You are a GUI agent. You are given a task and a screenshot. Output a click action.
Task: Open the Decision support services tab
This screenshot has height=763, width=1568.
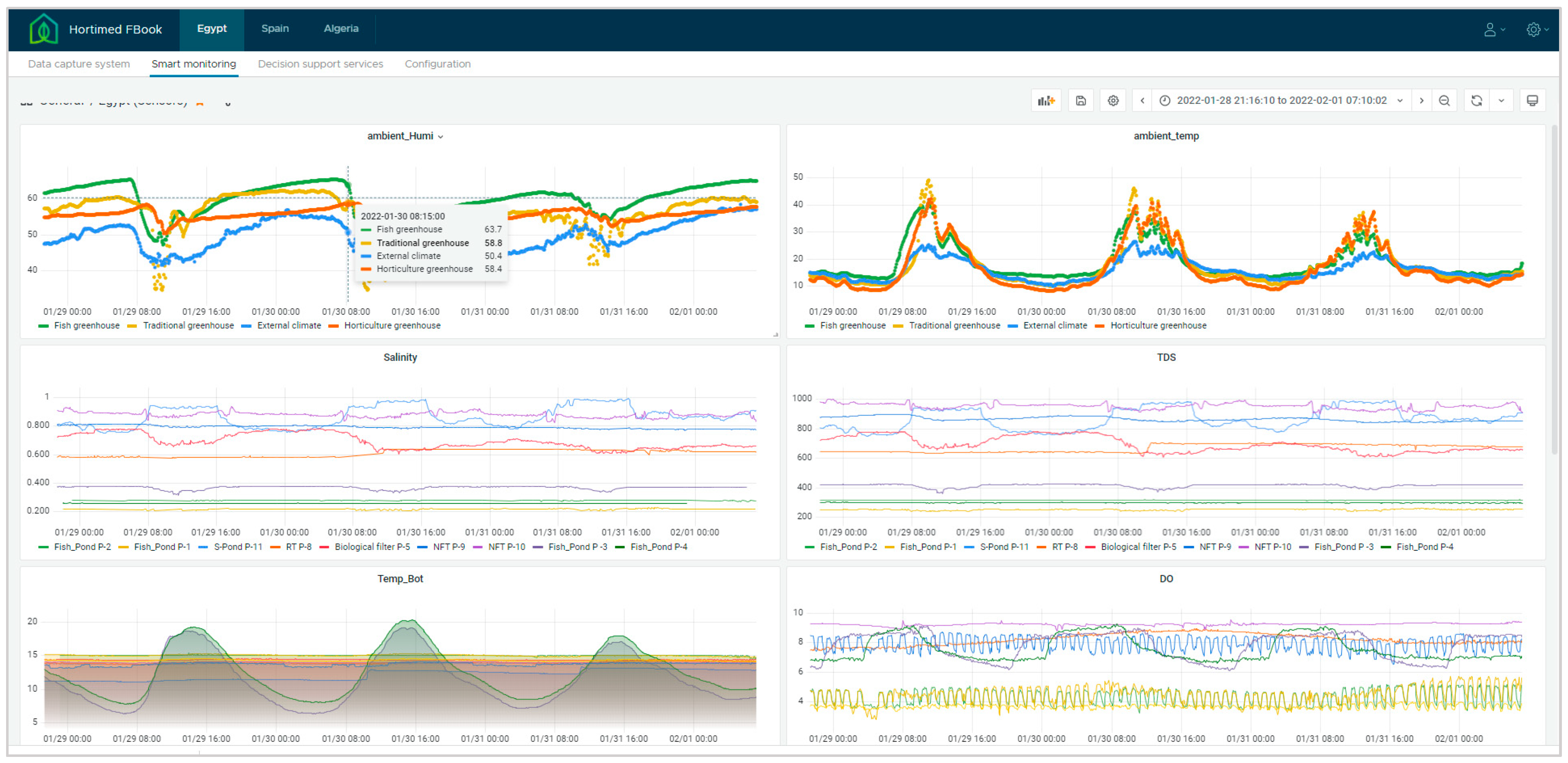pyautogui.click(x=320, y=64)
